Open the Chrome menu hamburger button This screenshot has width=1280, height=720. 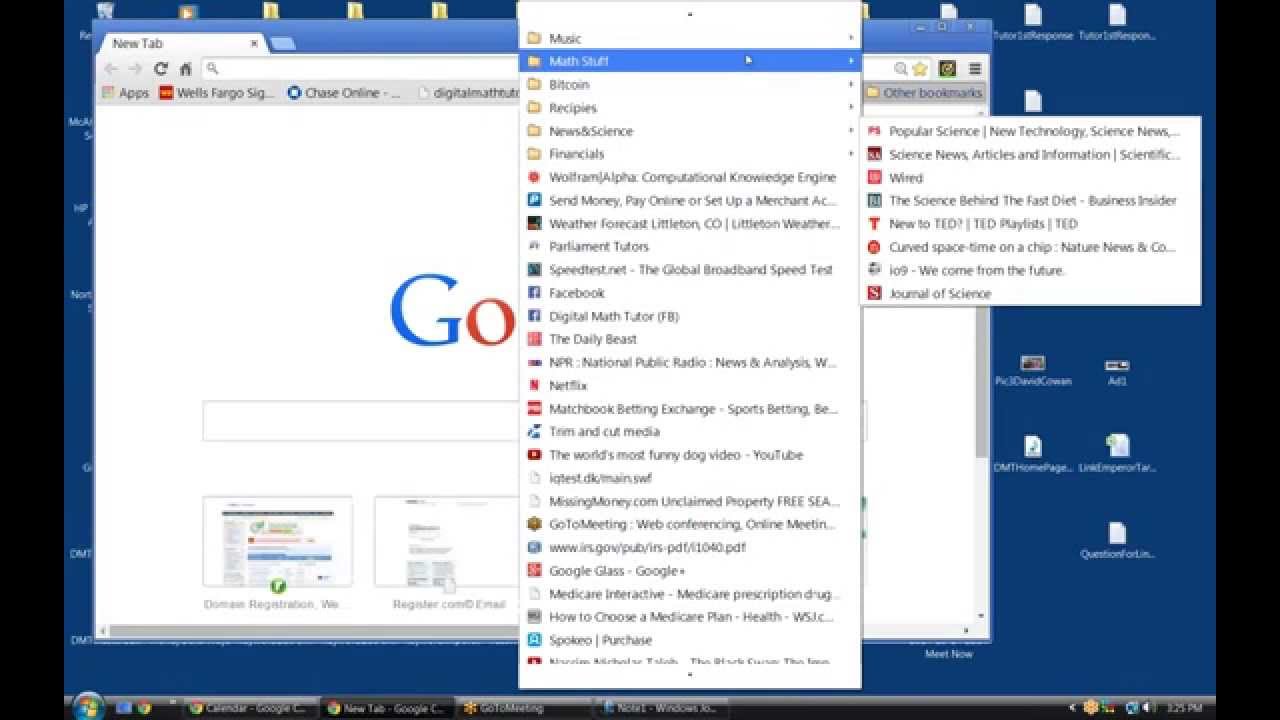pos(974,69)
